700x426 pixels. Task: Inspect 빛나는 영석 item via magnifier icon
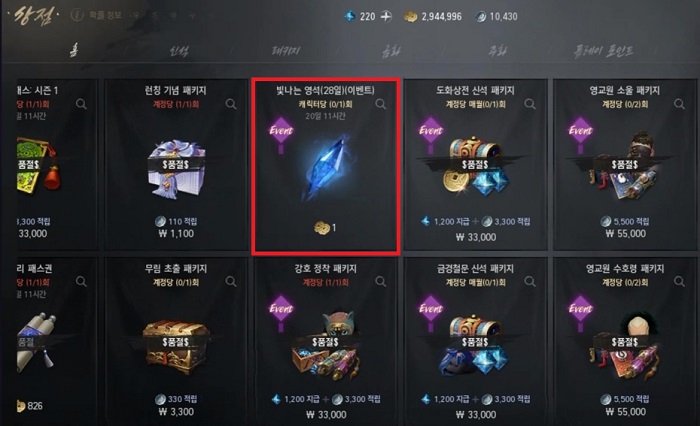click(380, 104)
